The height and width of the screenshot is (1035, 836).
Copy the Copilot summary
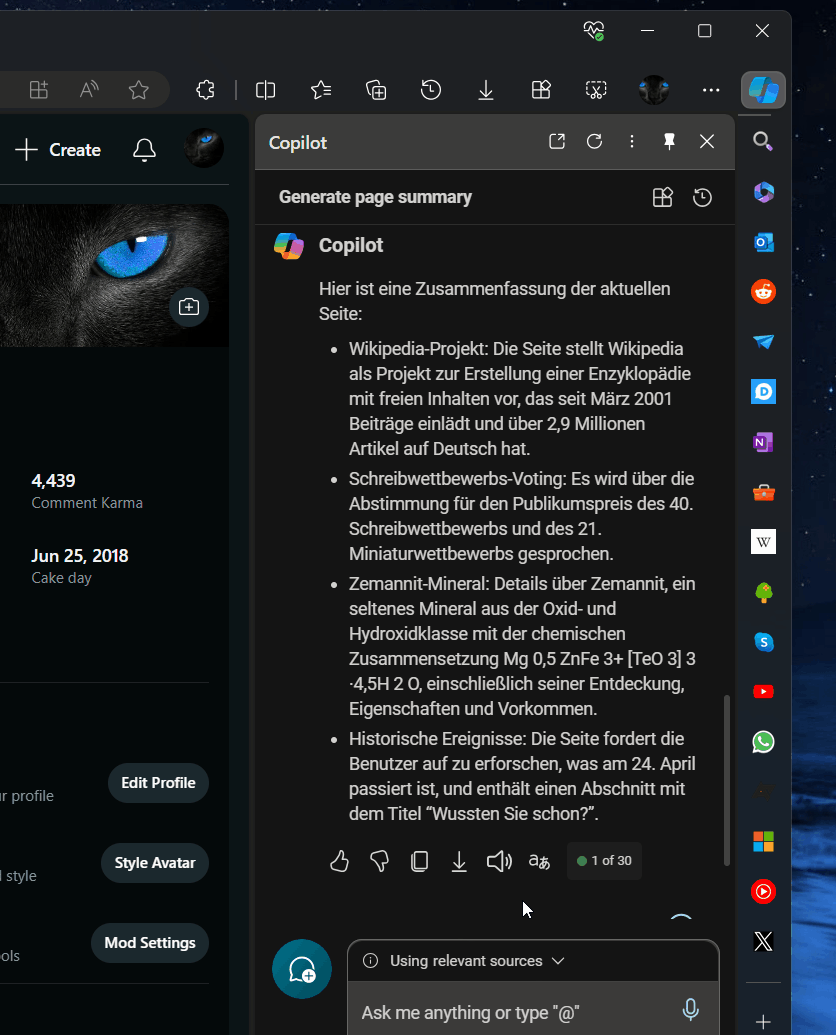419,861
